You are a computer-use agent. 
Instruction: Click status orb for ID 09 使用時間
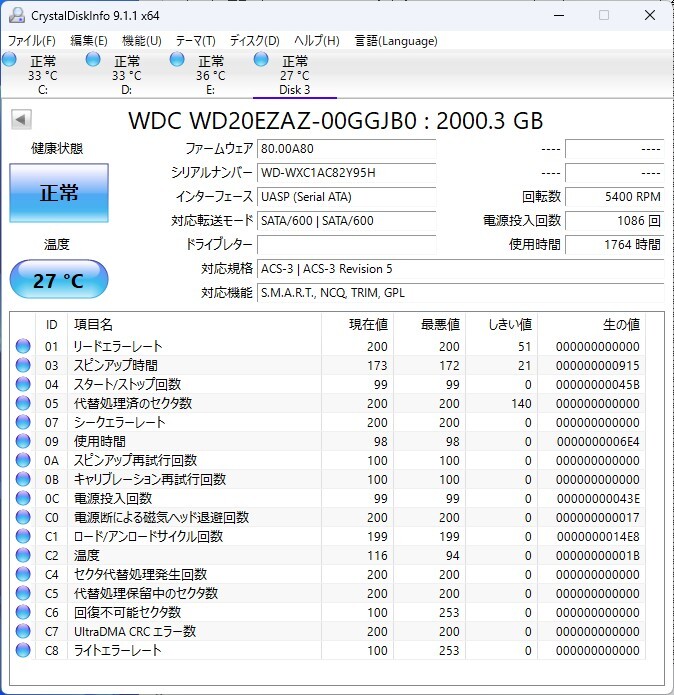[23, 441]
